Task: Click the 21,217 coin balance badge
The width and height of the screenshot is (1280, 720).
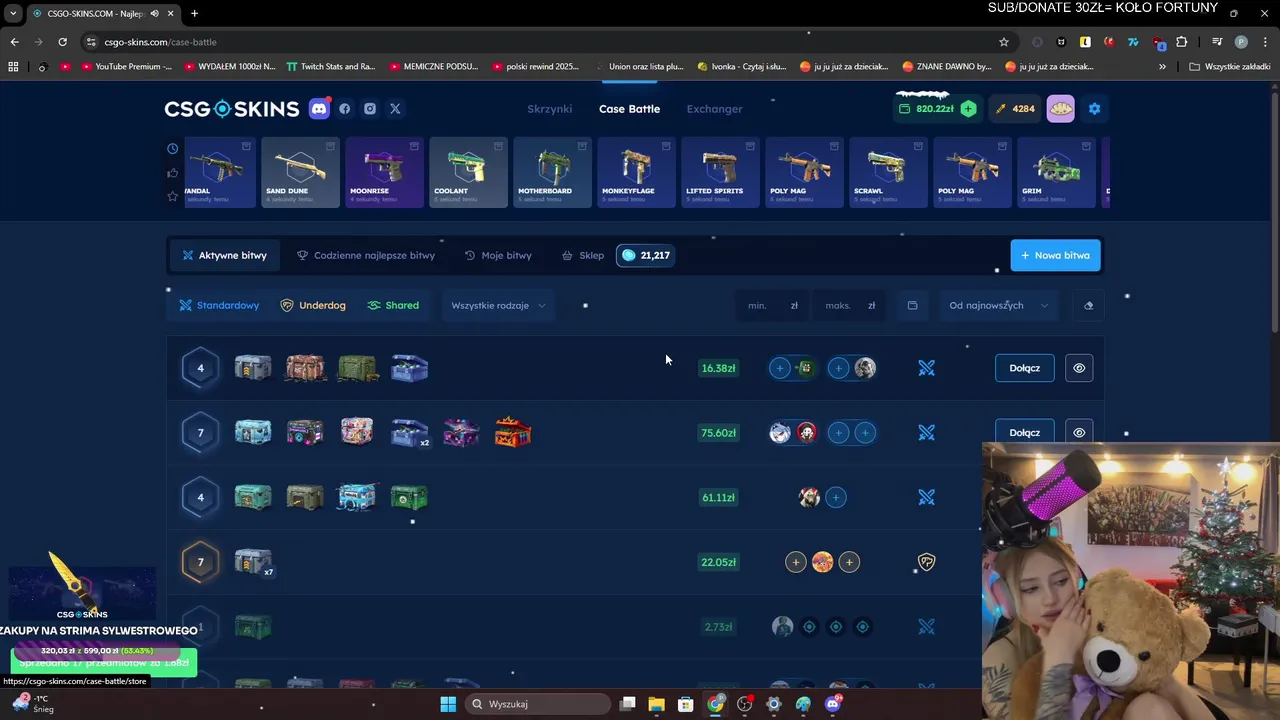Action: pos(645,255)
